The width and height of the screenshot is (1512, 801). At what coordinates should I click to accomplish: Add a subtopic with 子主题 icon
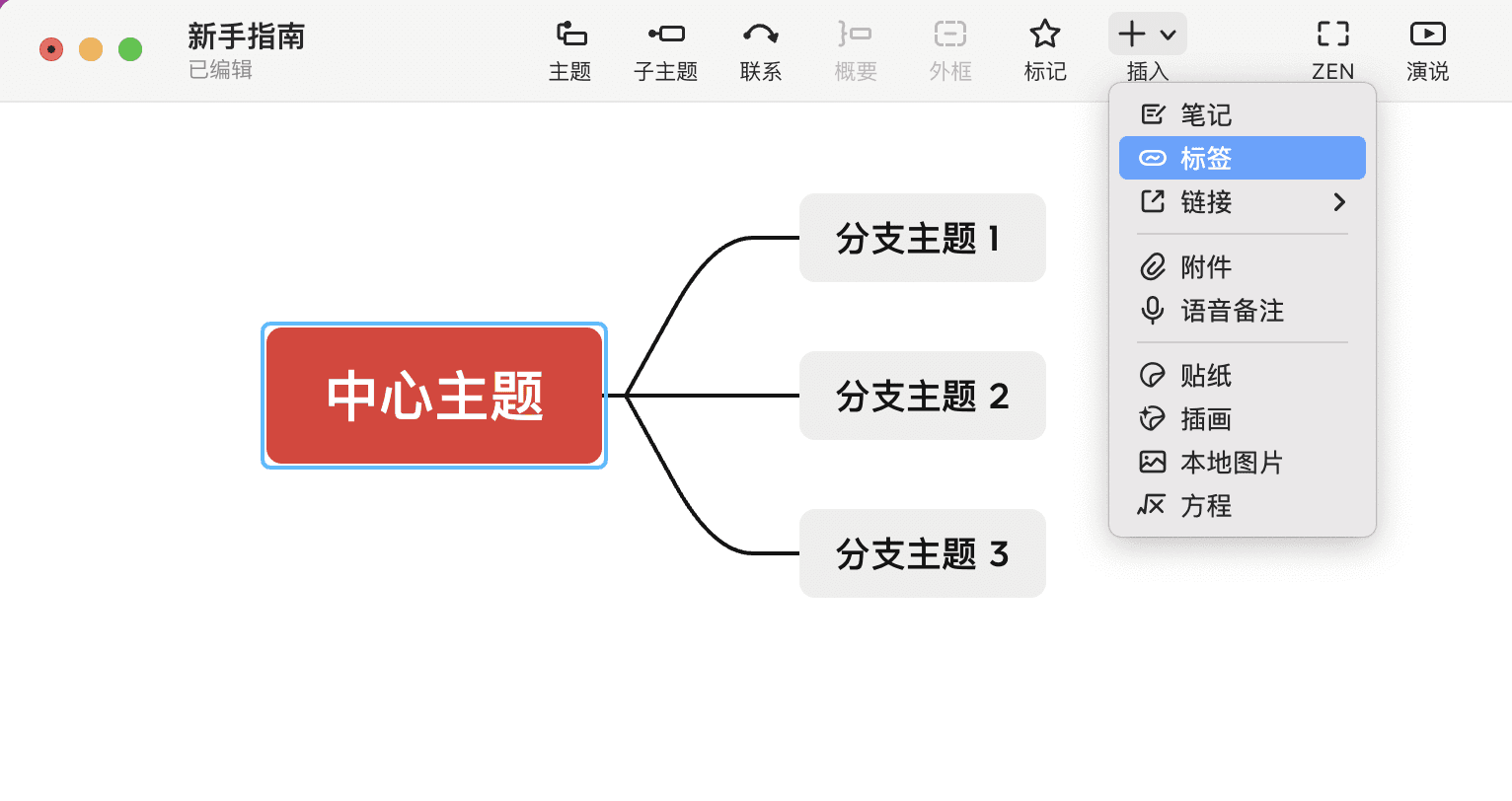(666, 35)
